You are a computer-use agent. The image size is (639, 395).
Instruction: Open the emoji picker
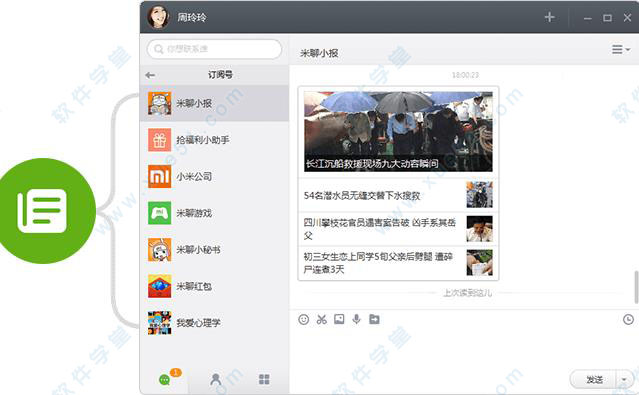coord(304,319)
